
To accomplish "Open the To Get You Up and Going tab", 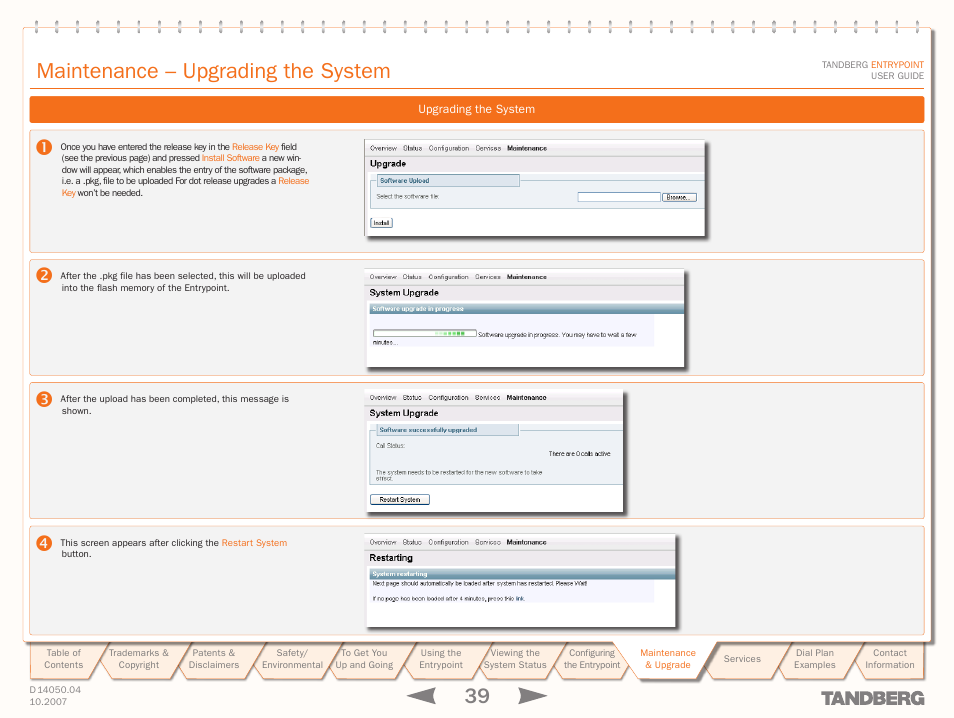I will 364,659.
